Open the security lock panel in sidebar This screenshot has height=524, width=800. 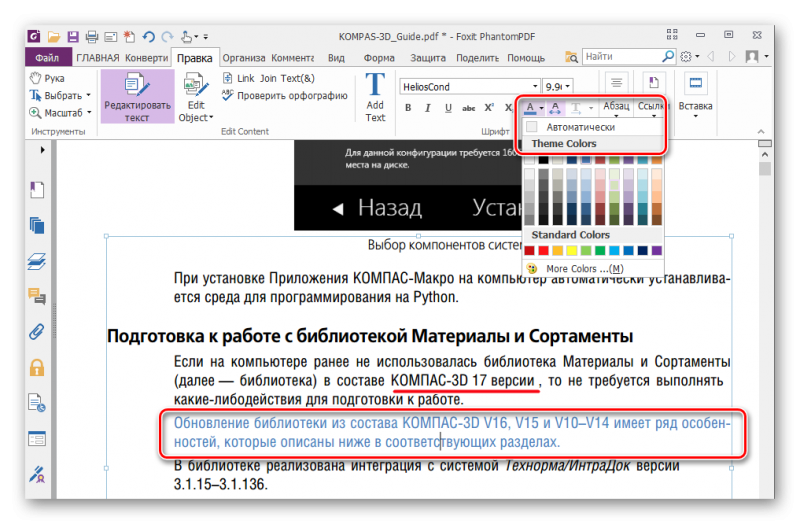(37, 367)
